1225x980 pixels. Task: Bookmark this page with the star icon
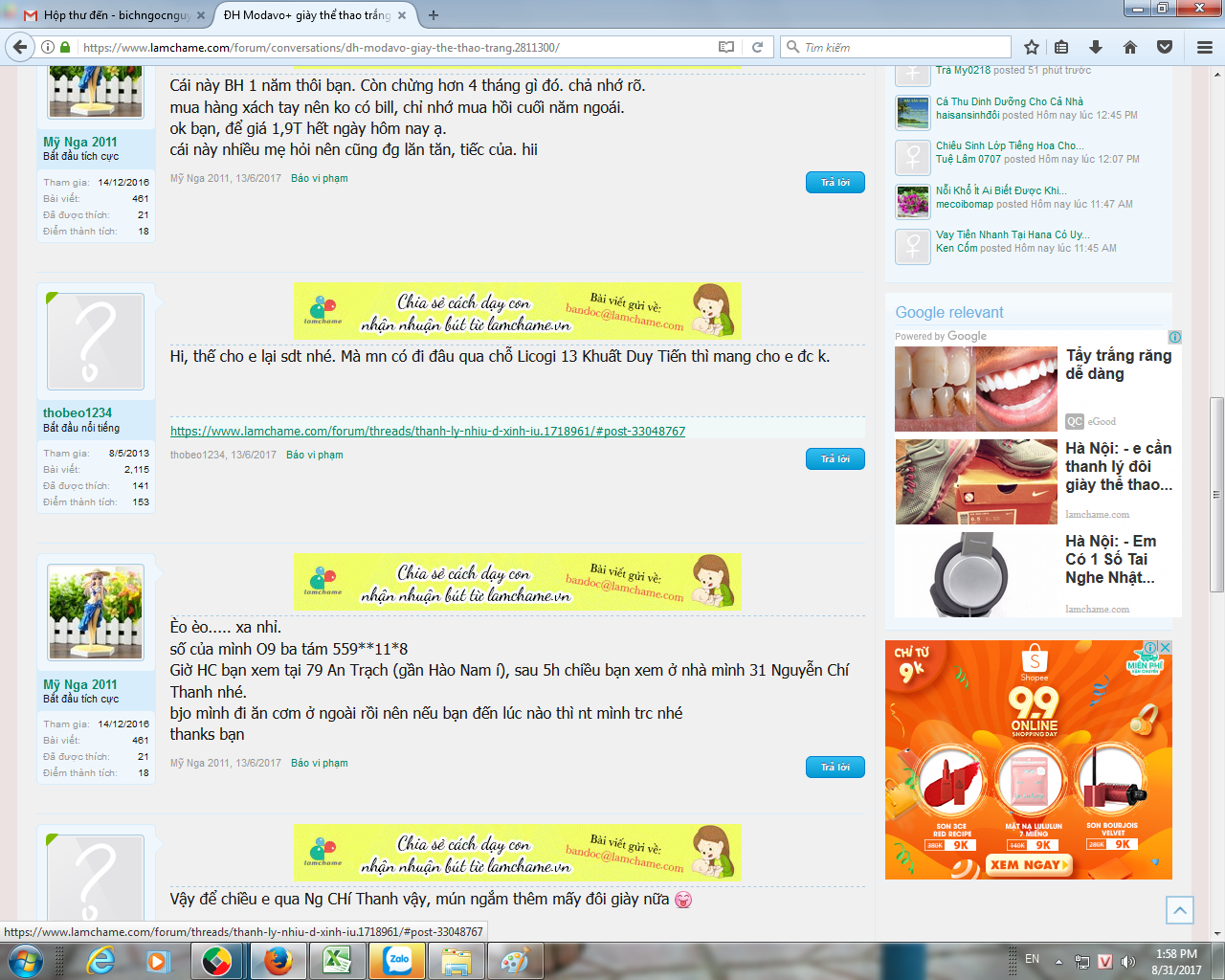coord(1031,47)
